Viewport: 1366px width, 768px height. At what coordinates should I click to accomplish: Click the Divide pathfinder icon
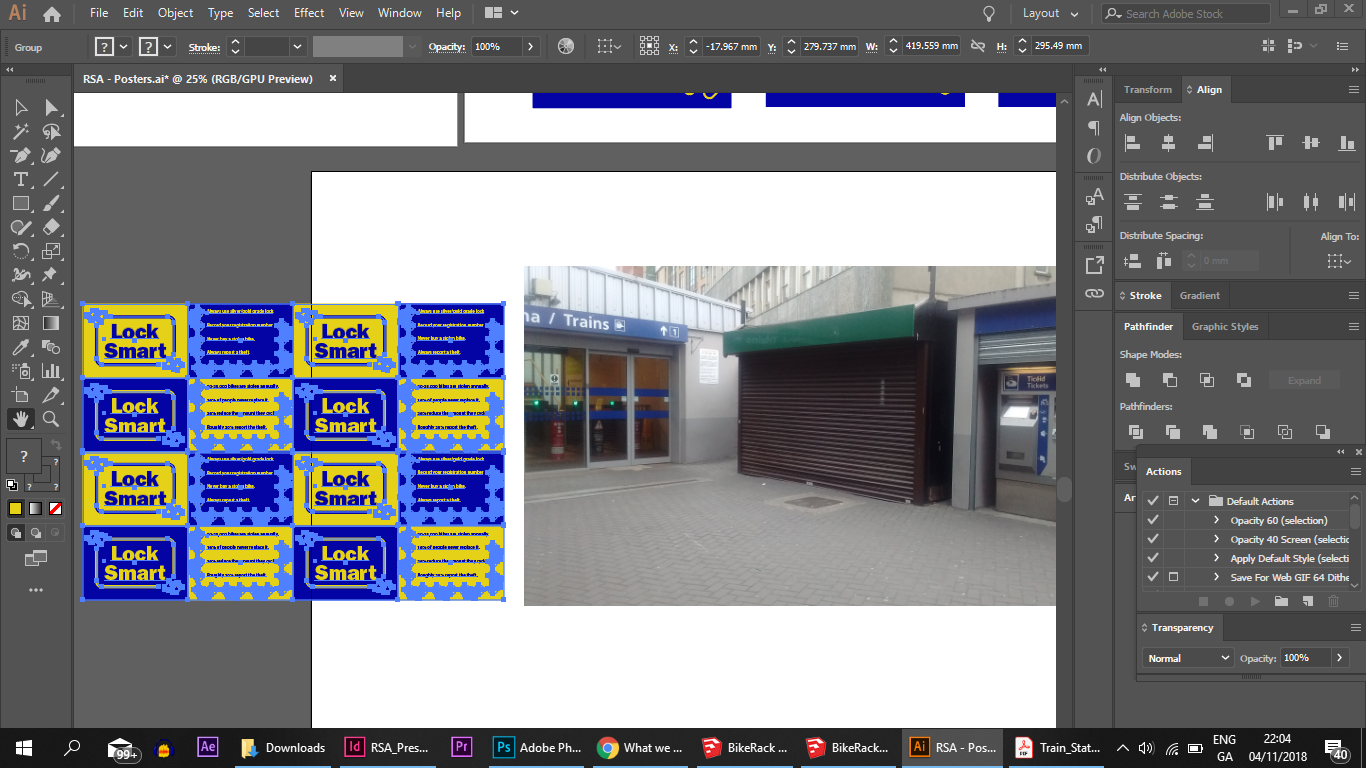[x=1135, y=432]
